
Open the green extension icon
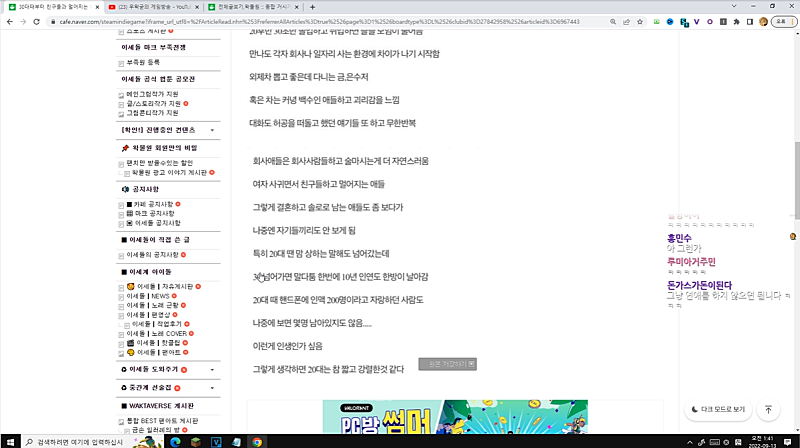coord(656,22)
